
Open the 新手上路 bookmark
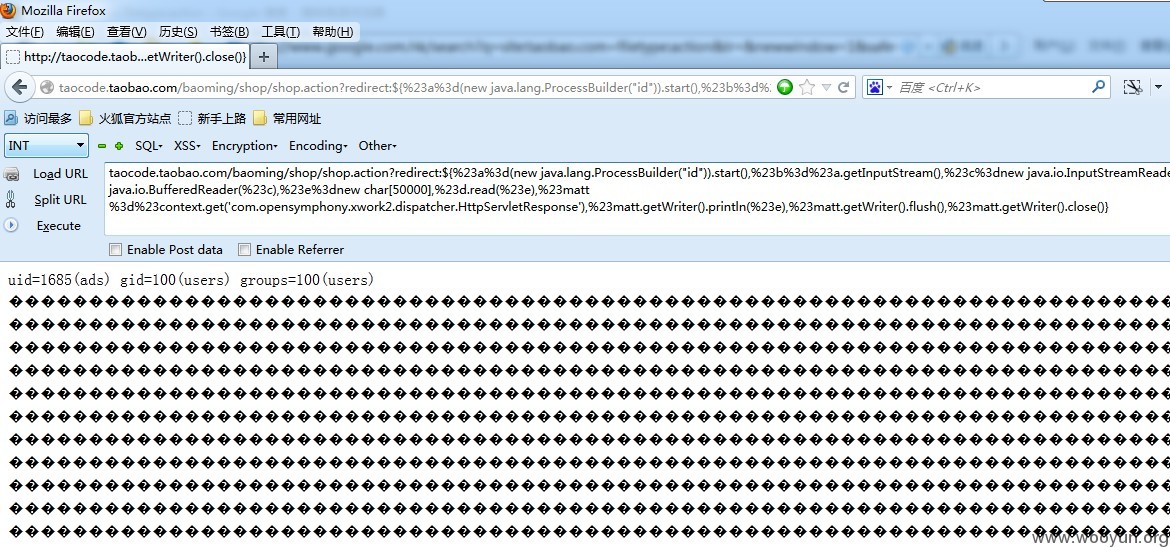pyautogui.click(x=212, y=118)
